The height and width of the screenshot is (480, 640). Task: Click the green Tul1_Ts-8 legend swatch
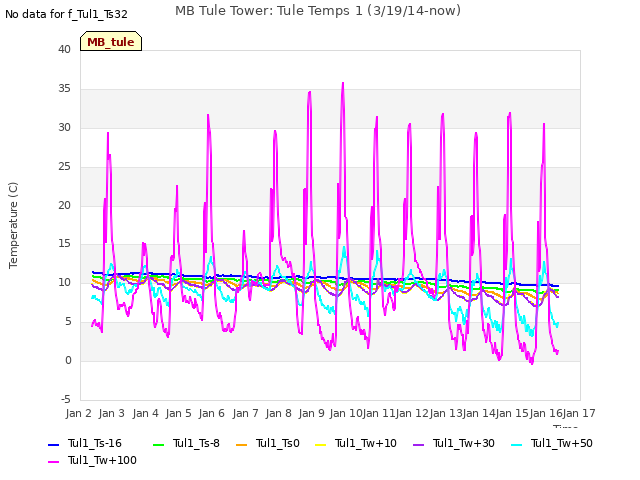coord(158,444)
